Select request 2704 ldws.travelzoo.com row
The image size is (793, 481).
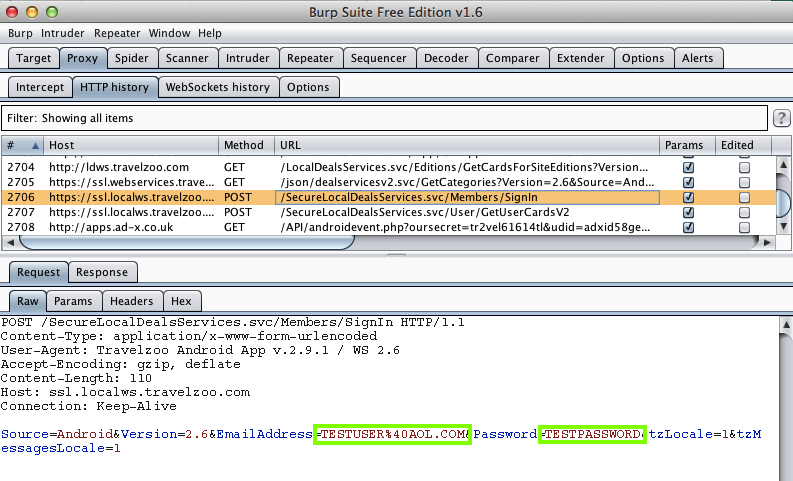388,167
